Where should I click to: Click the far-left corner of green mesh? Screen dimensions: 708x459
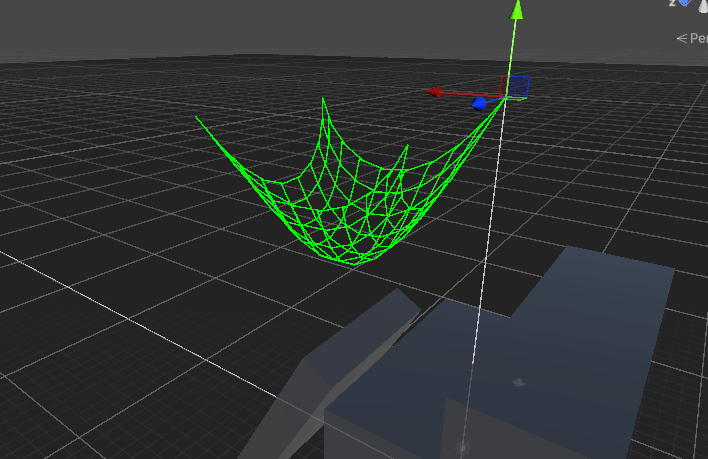point(196,117)
